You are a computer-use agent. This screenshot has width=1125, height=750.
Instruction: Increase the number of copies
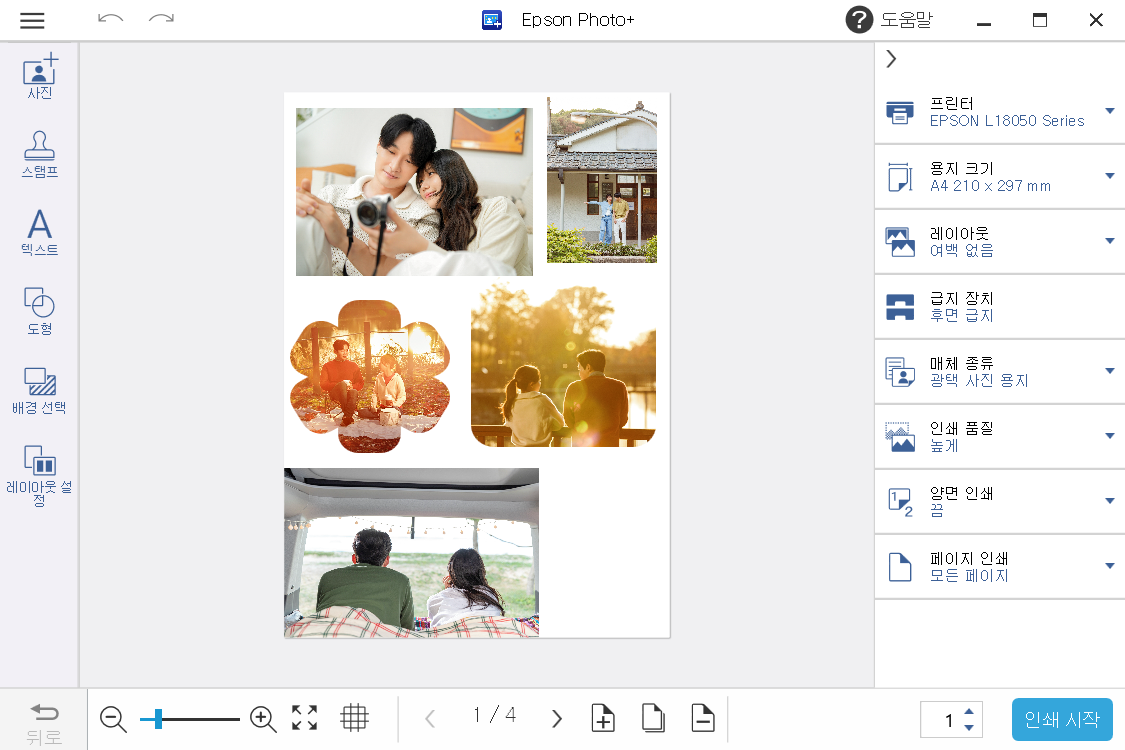coord(969,711)
